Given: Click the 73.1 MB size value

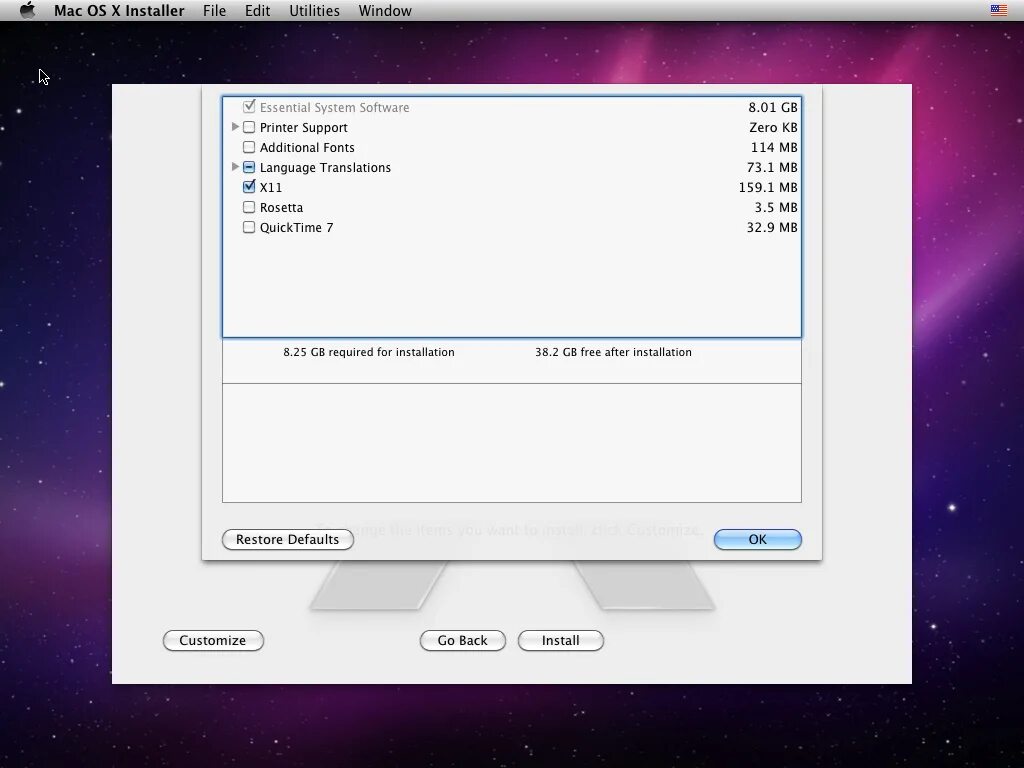Looking at the screenshot, I should click(x=772, y=168).
